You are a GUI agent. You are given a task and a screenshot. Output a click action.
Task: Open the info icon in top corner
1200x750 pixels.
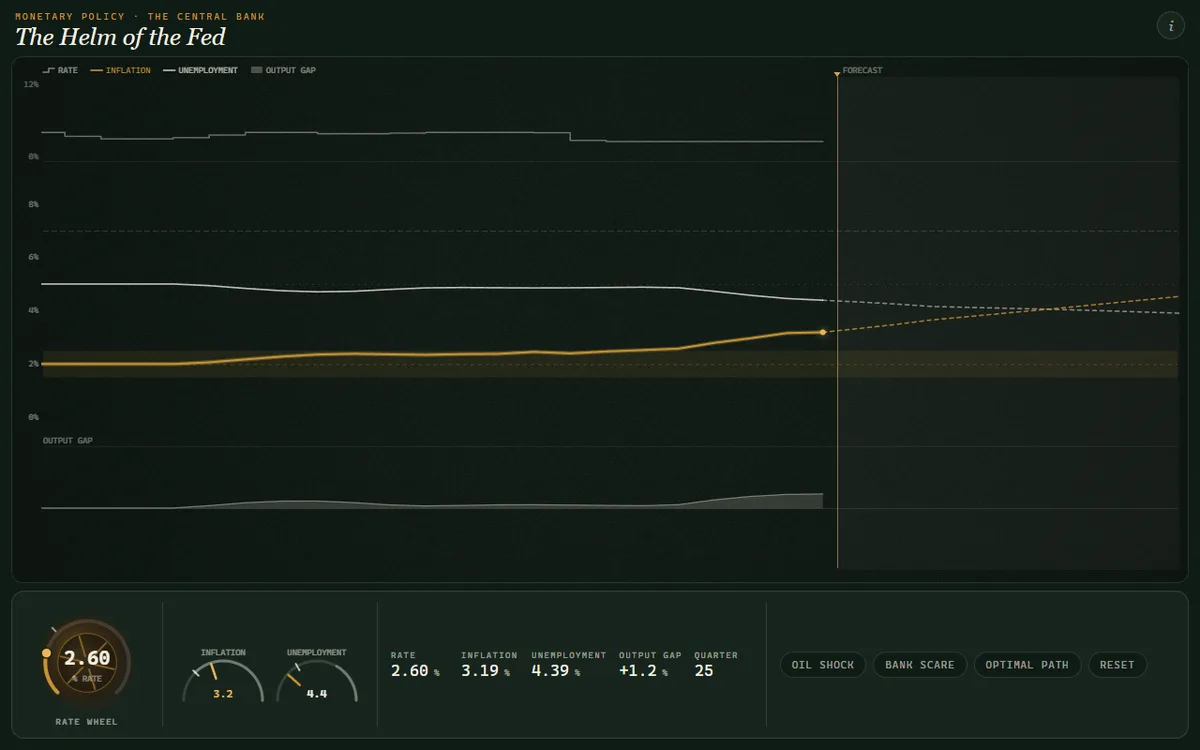(1170, 26)
